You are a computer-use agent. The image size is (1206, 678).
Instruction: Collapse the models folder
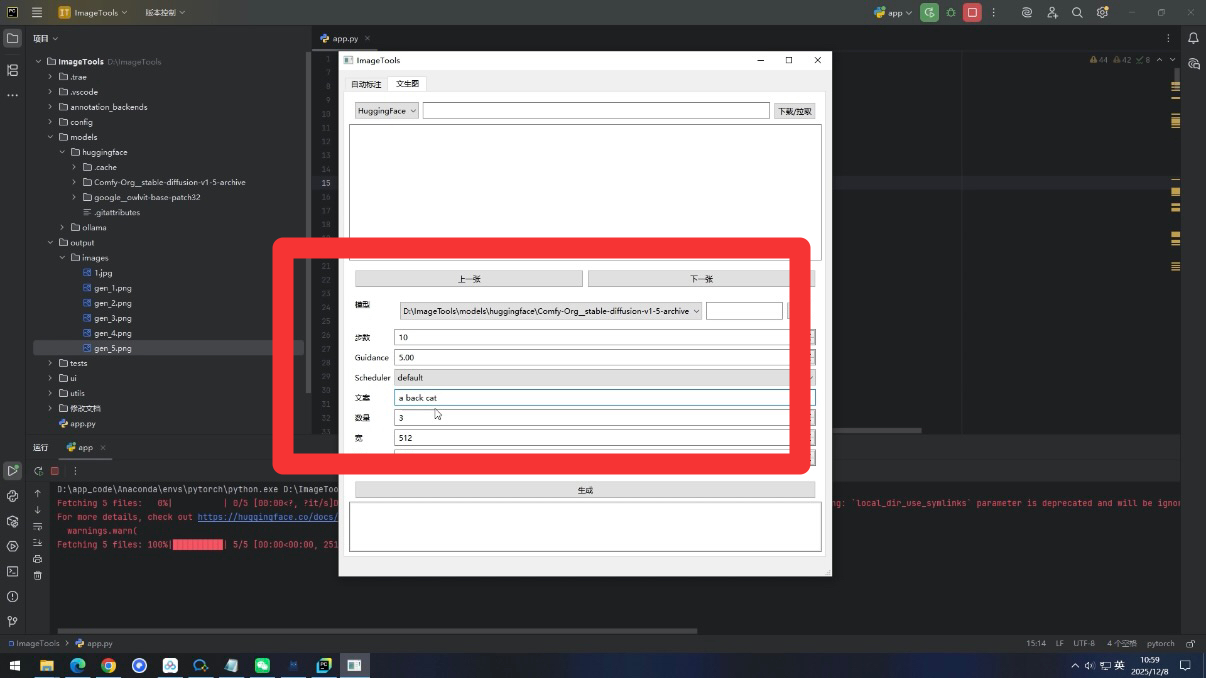[51, 137]
